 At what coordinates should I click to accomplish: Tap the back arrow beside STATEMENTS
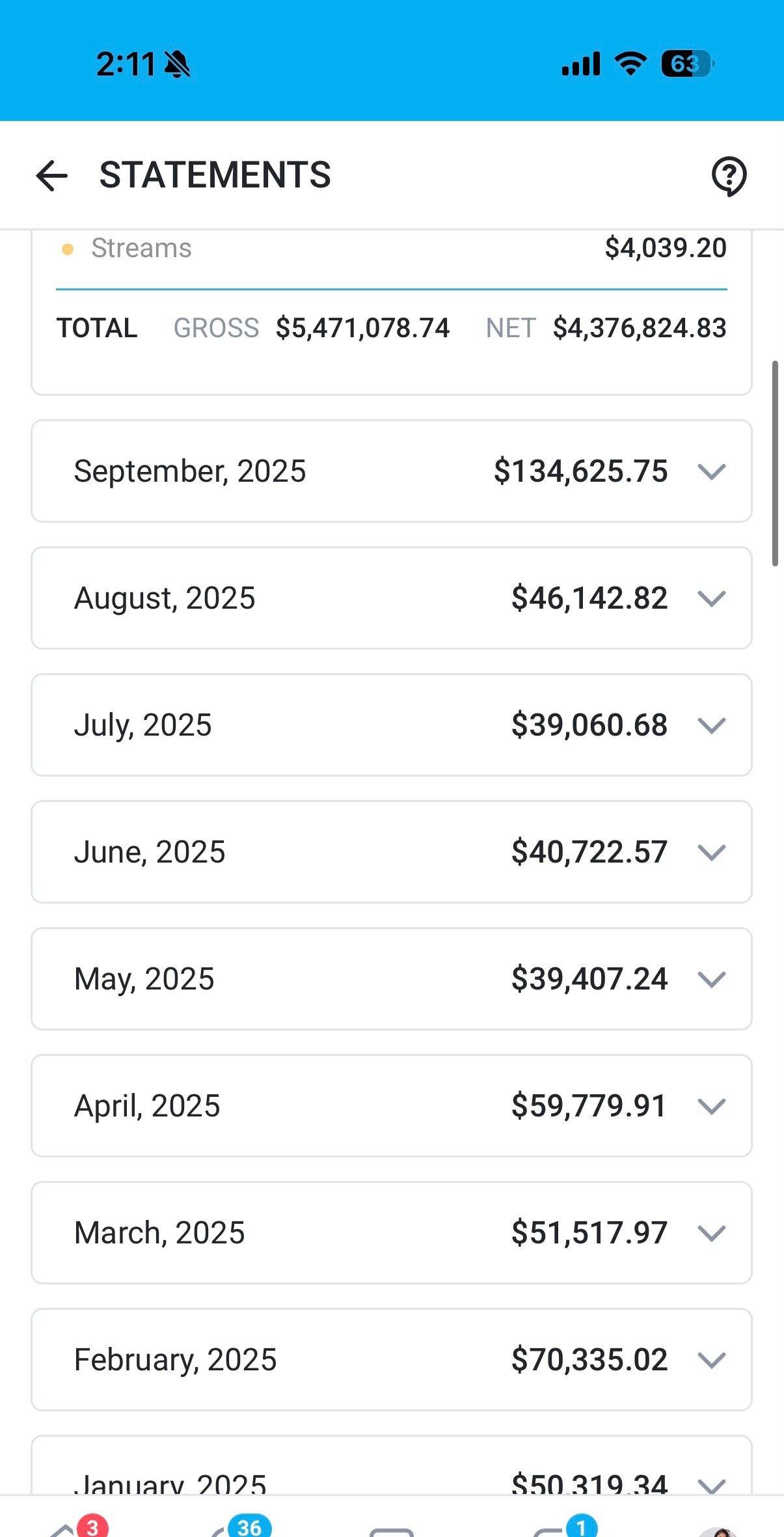pos(52,176)
